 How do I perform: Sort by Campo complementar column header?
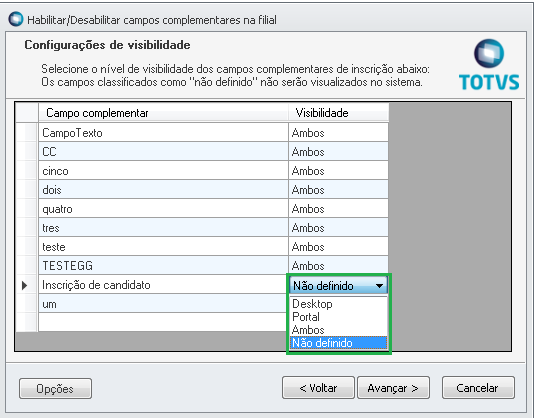(x=163, y=113)
